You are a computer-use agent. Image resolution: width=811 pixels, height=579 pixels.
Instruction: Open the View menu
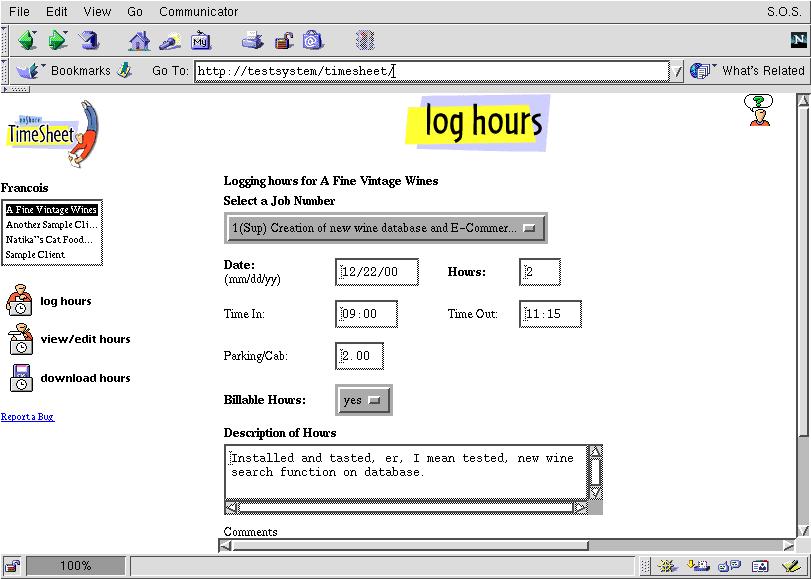click(97, 12)
